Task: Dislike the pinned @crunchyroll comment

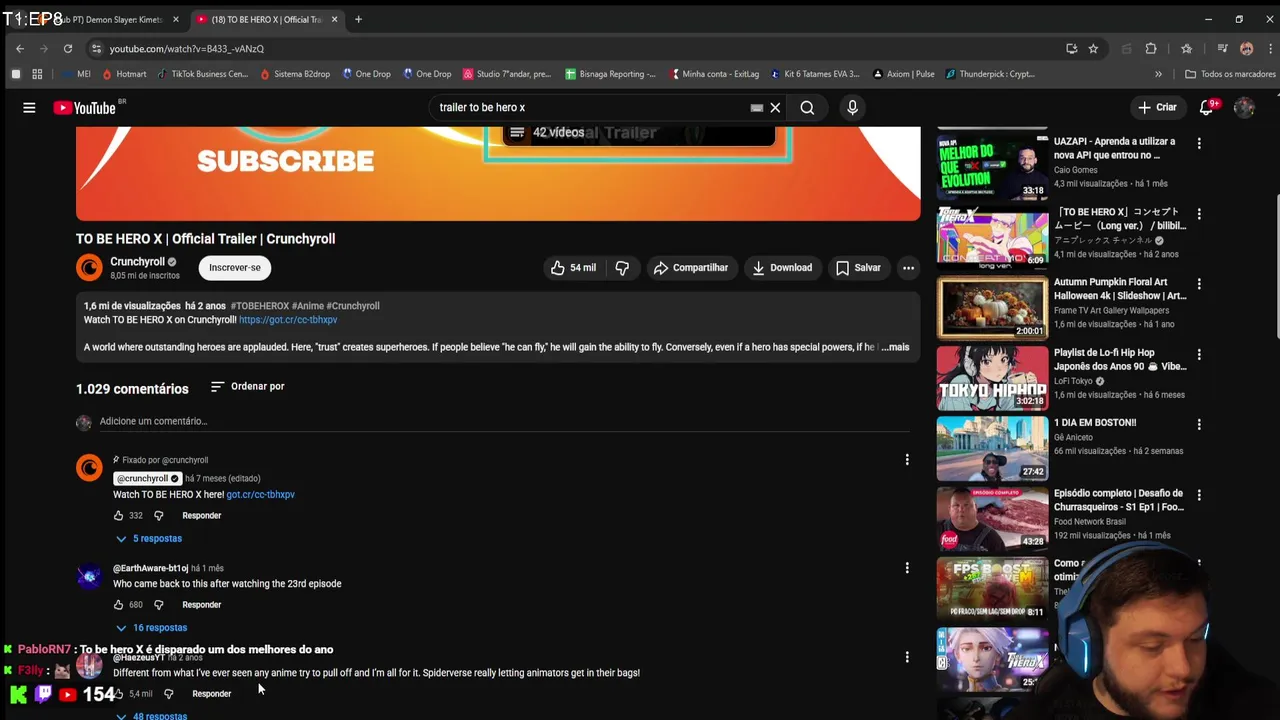Action: coord(158,515)
